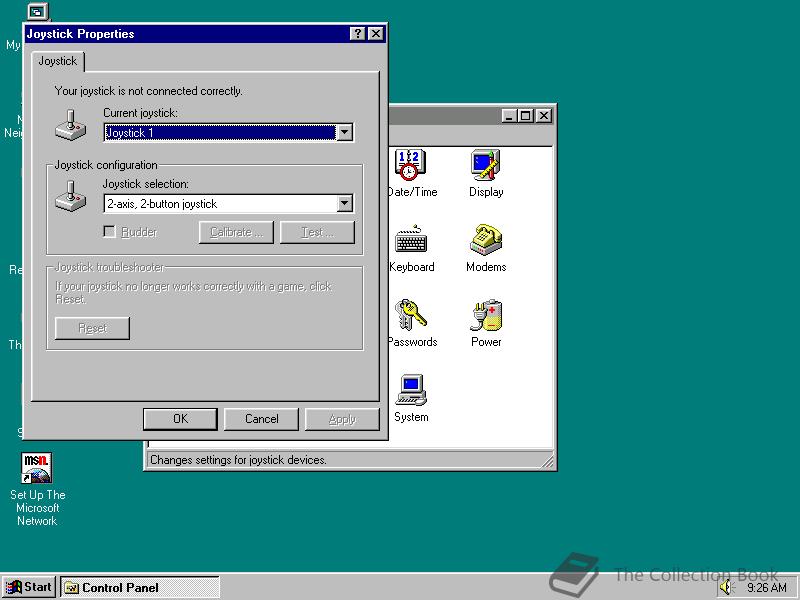
Task: Click the OK button
Action: pyautogui.click(x=180, y=418)
